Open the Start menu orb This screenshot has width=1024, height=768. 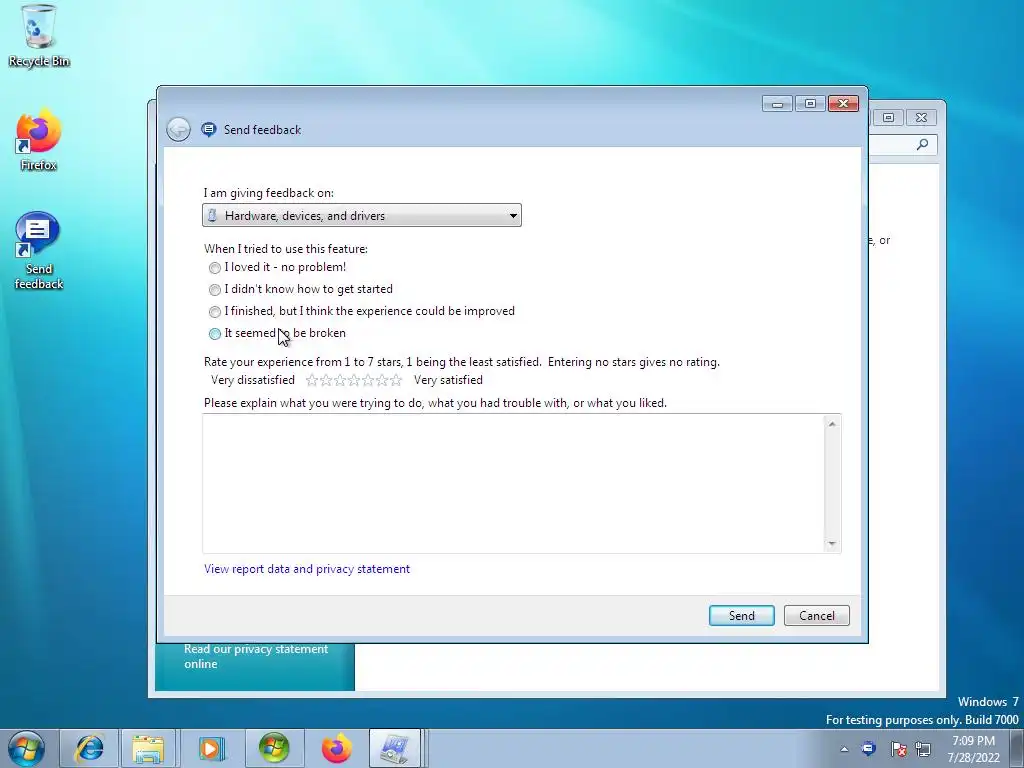click(26, 748)
